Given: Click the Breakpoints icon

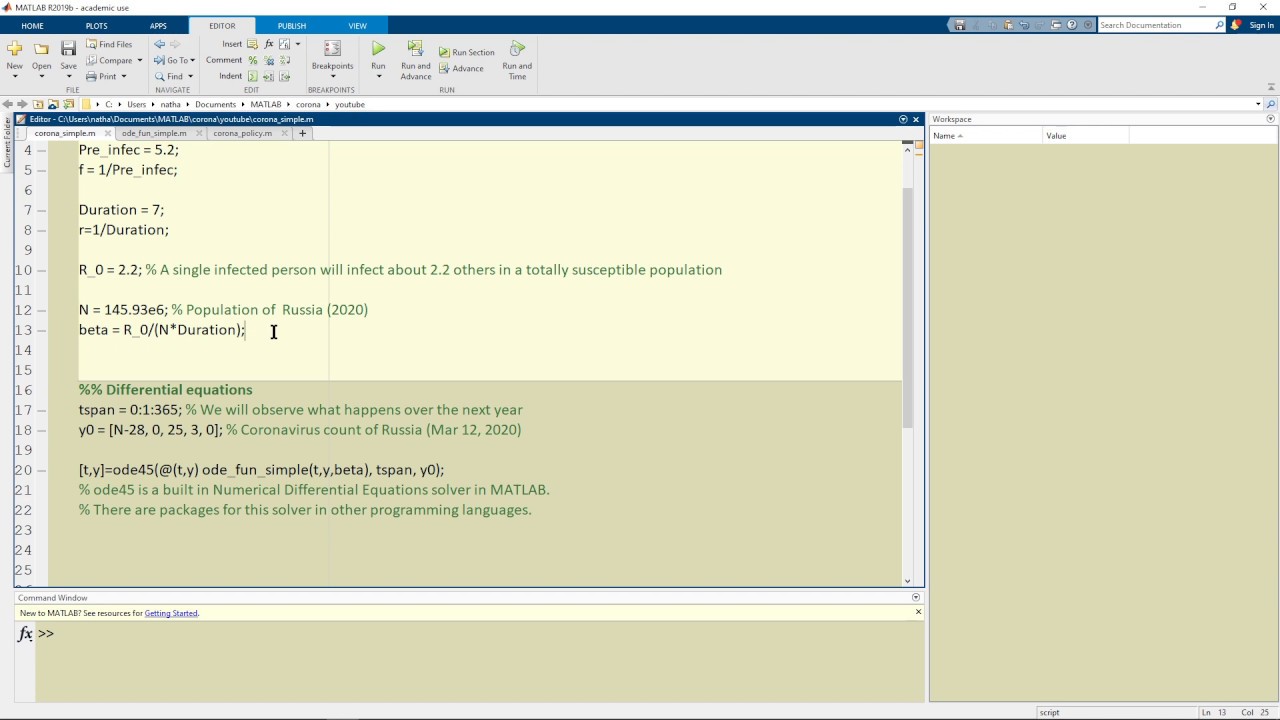Looking at the screenshot, I should click(332, 48).
